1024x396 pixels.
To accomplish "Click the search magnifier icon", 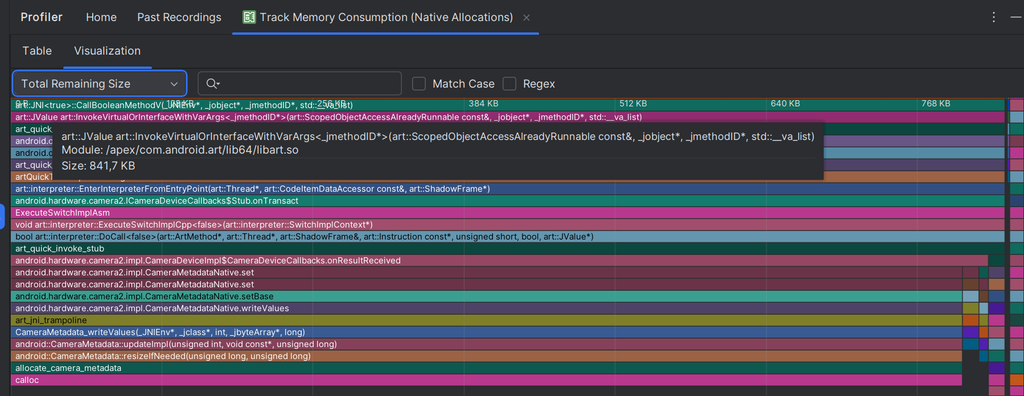I will pos(211,84).
